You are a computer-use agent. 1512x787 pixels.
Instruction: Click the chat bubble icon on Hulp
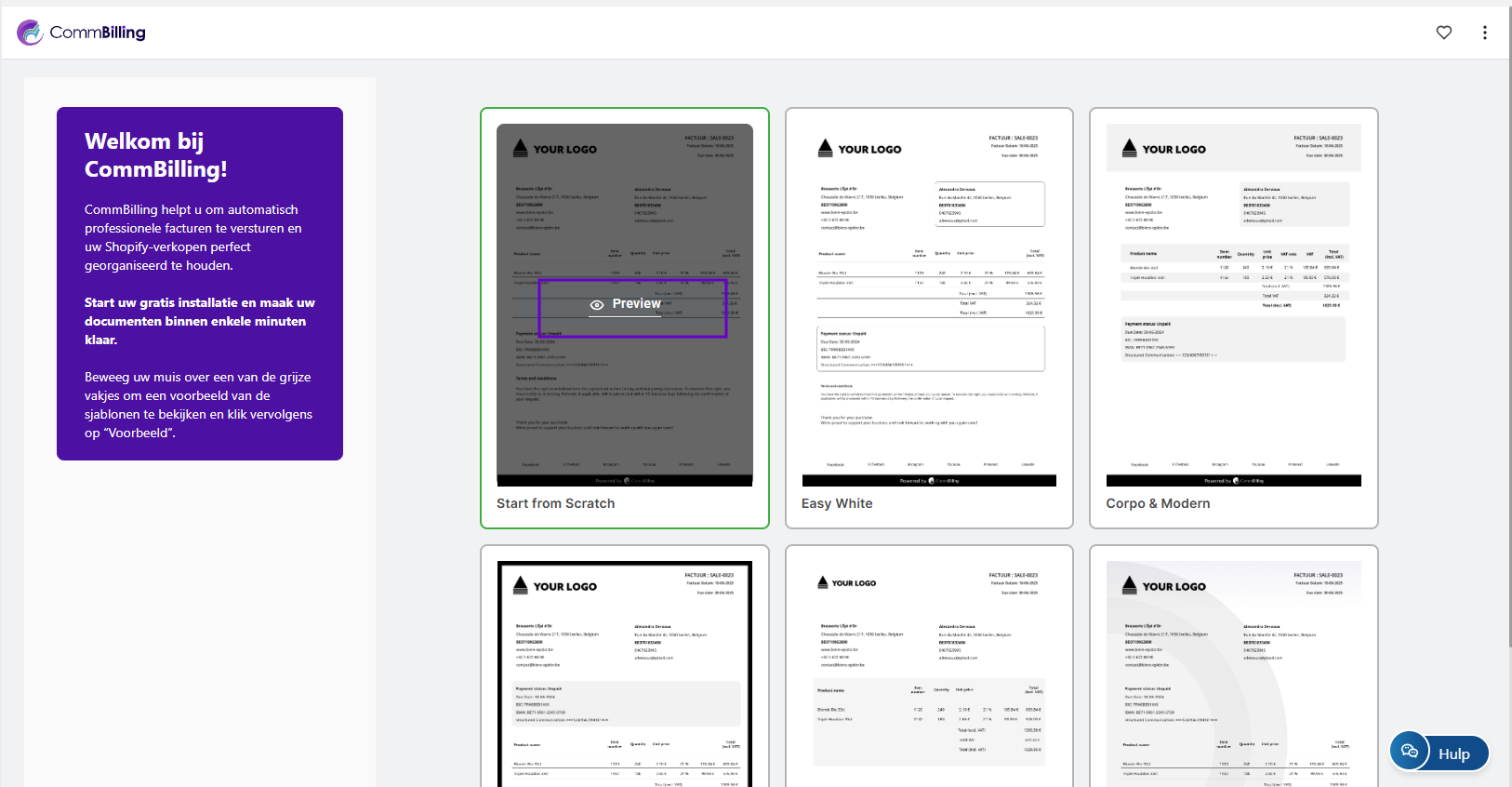(1410, 752)
